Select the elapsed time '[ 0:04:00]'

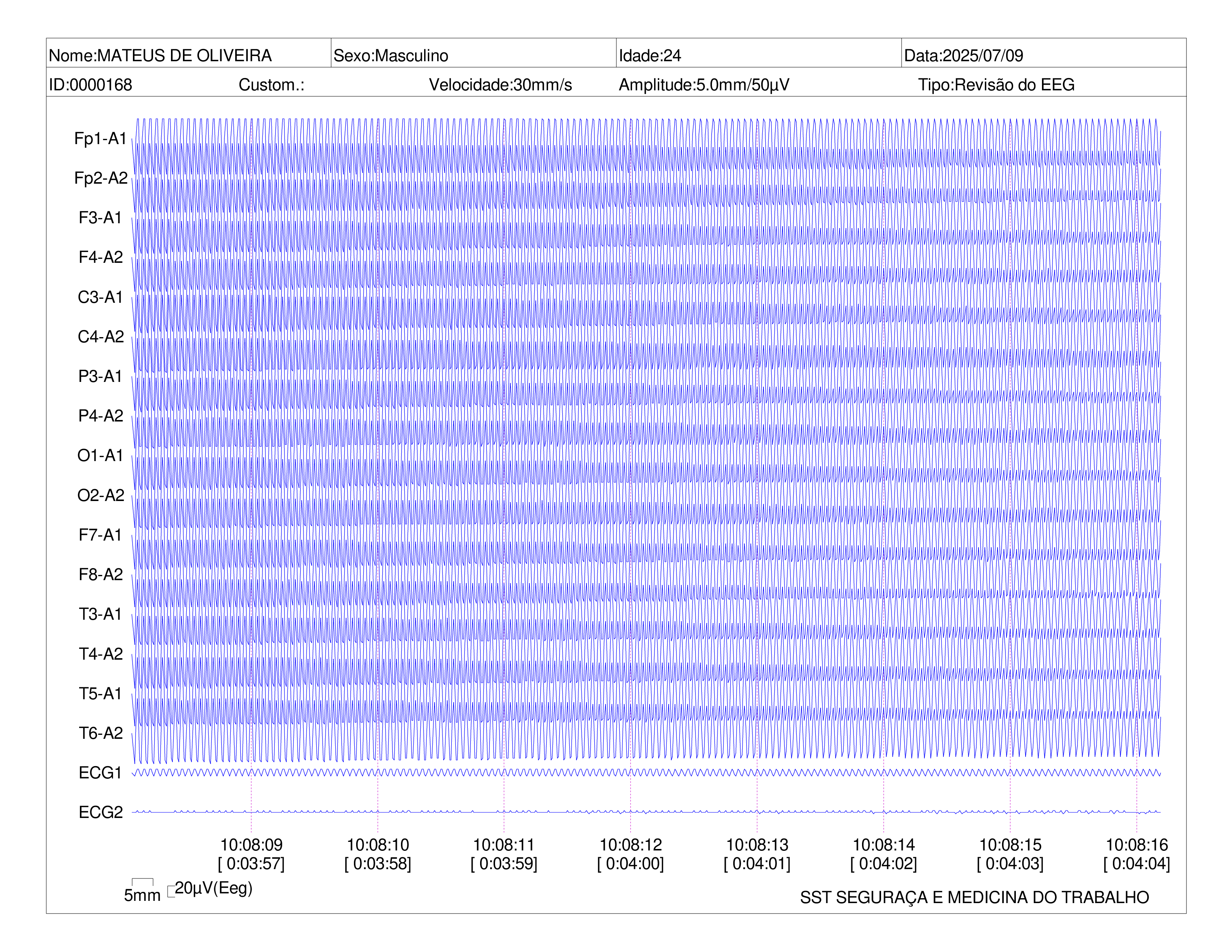coord(631,864)
